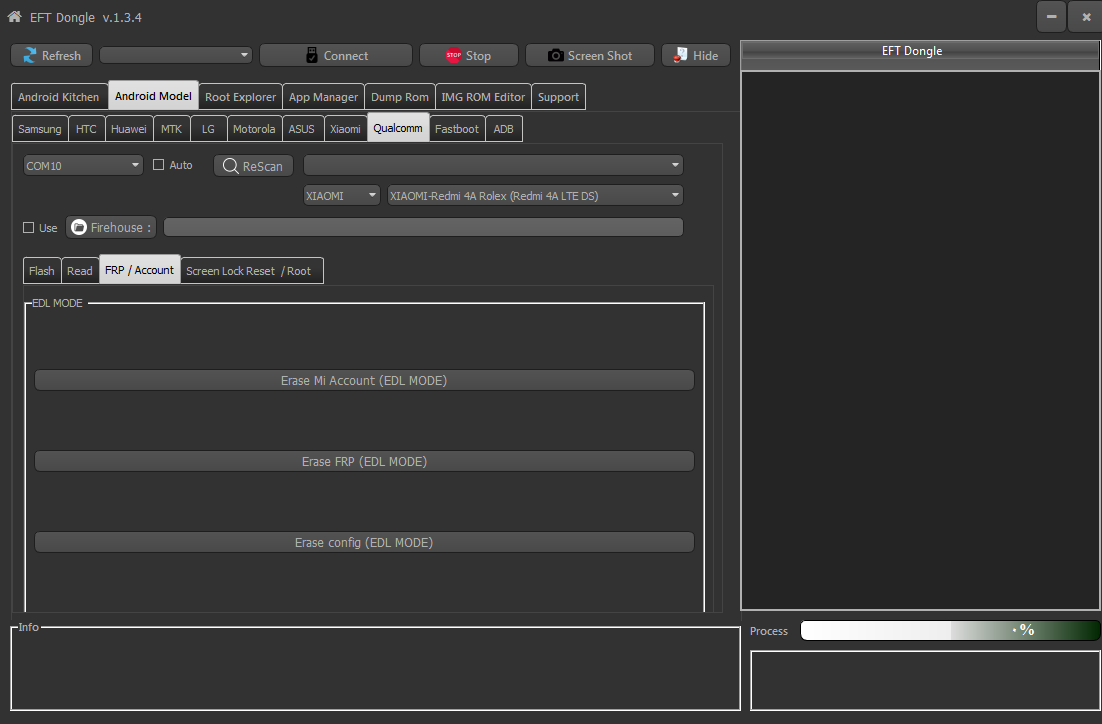Select the MTK tab
Viewport: 1102px width, 724px height.
click(x=171, y=129)
